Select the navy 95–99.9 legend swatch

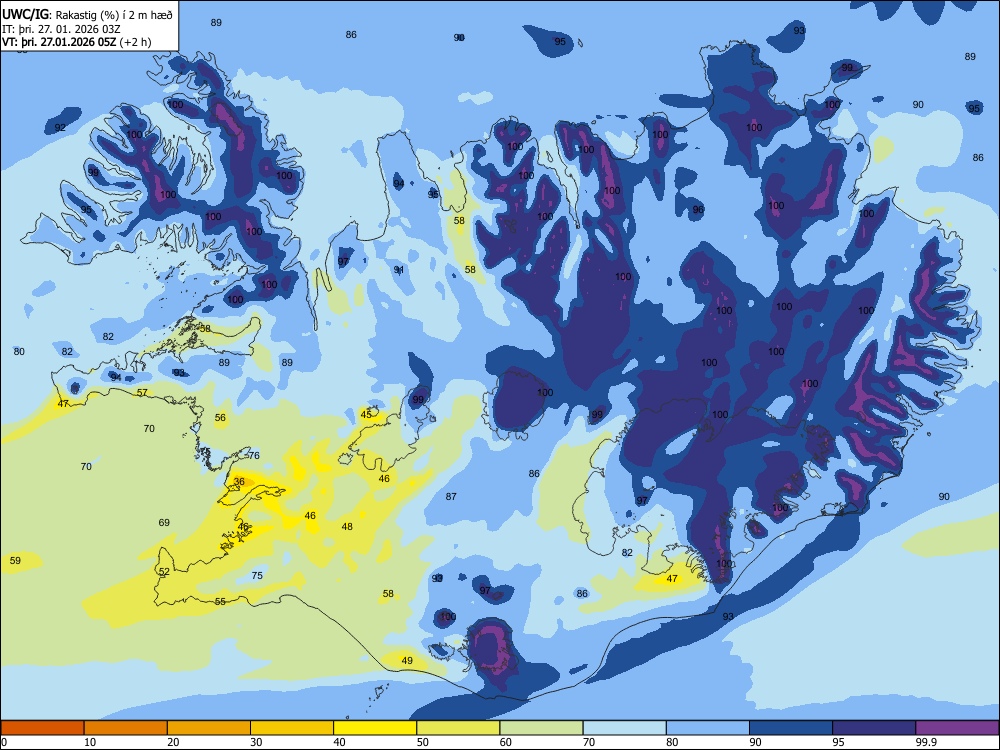click(874, 728)
